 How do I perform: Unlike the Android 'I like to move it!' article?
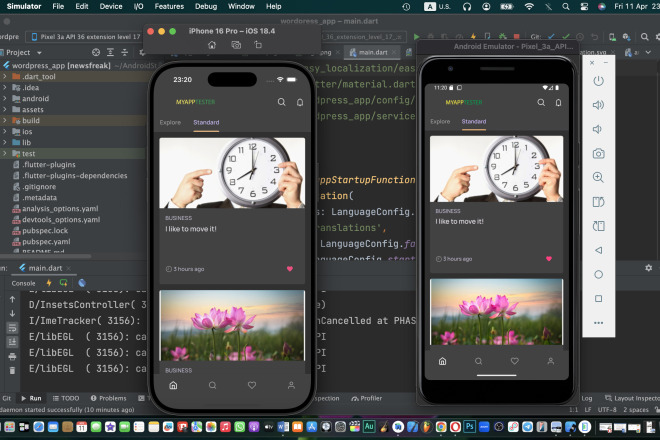pos(548,259)
